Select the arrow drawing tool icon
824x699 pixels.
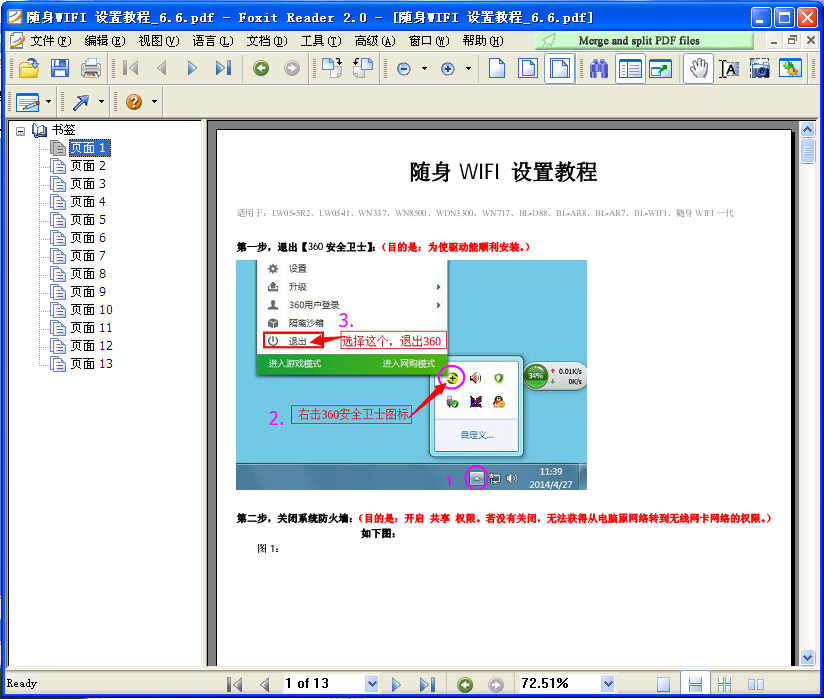coord(80,102)
